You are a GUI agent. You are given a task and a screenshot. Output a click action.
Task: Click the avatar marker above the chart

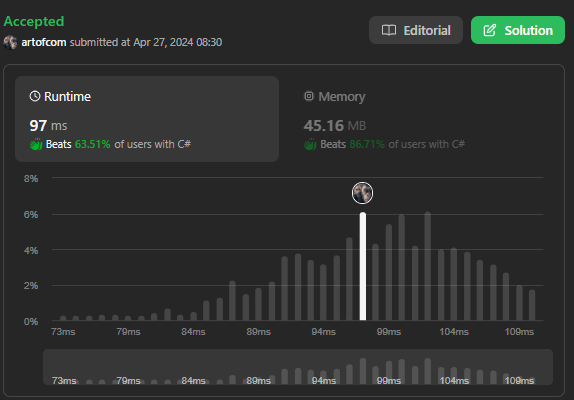[x=362, y=193]
